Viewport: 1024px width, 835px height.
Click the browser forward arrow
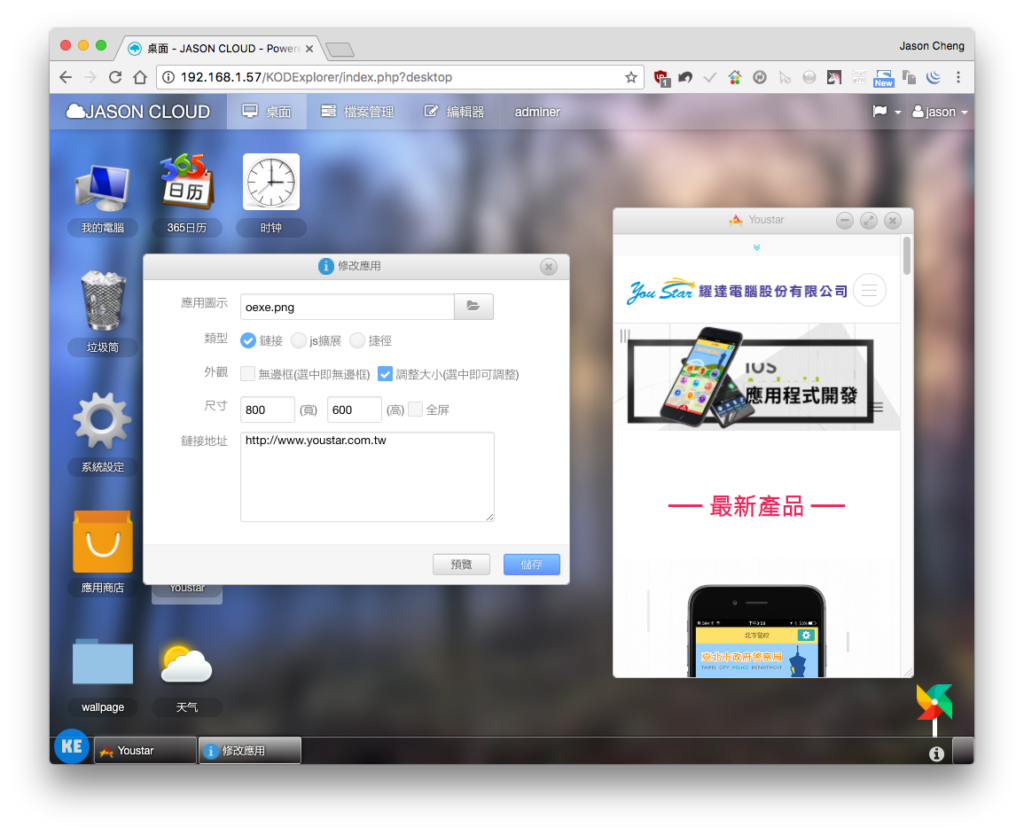point(91,77)
